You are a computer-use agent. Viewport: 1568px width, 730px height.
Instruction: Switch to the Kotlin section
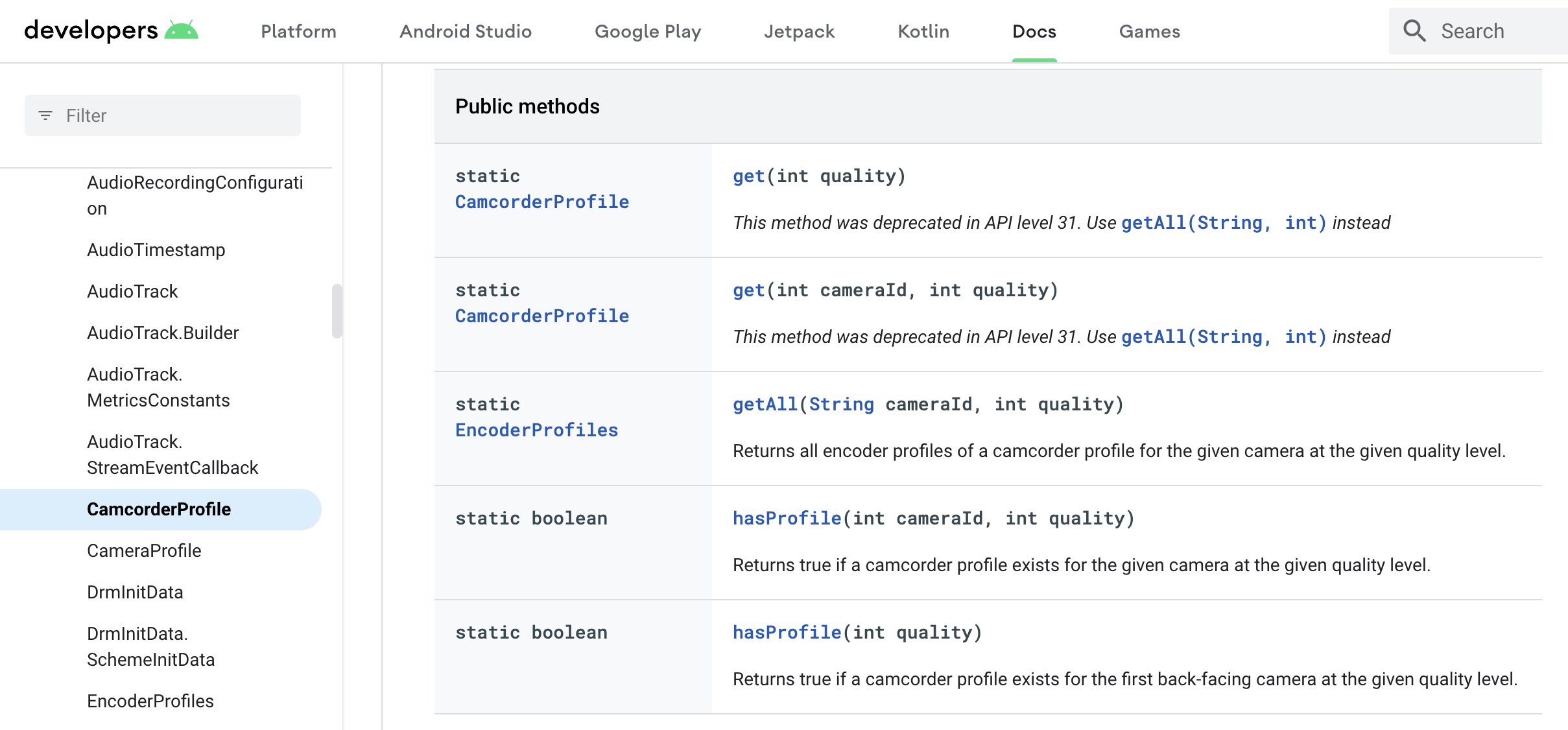(x=922, y=31)
